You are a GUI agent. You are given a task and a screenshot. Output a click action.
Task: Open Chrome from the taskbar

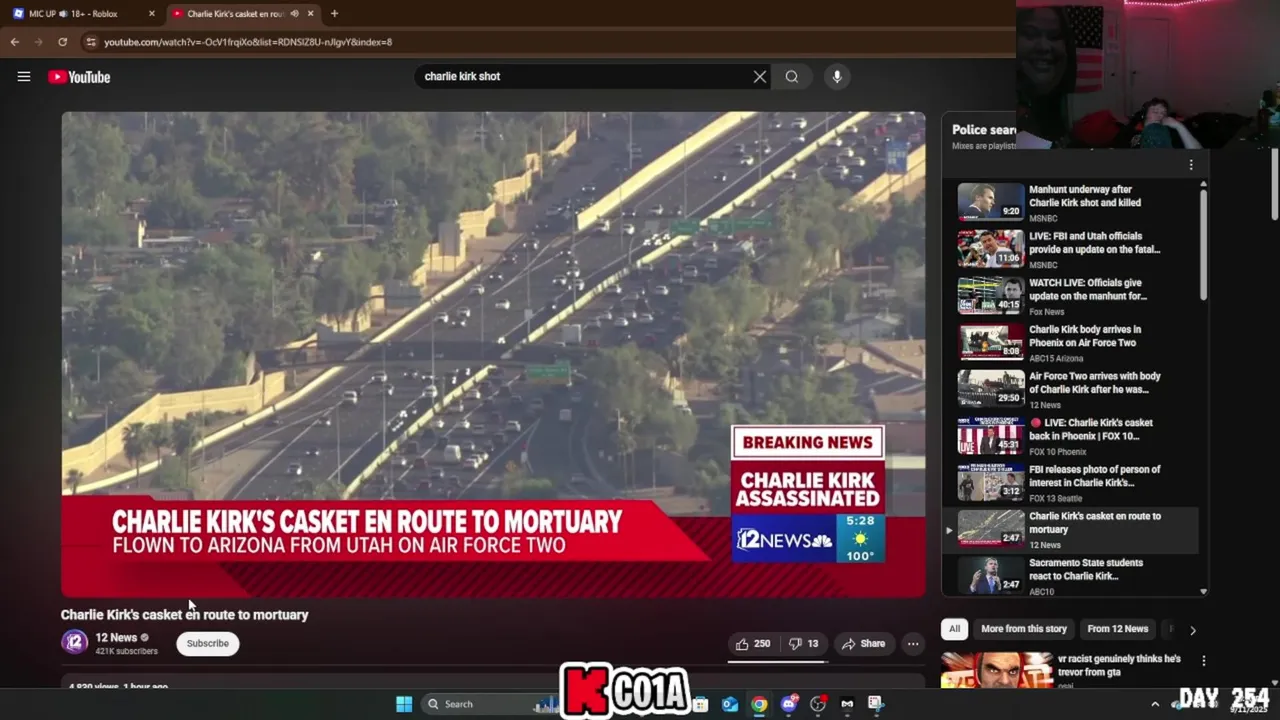coord(760,704)
